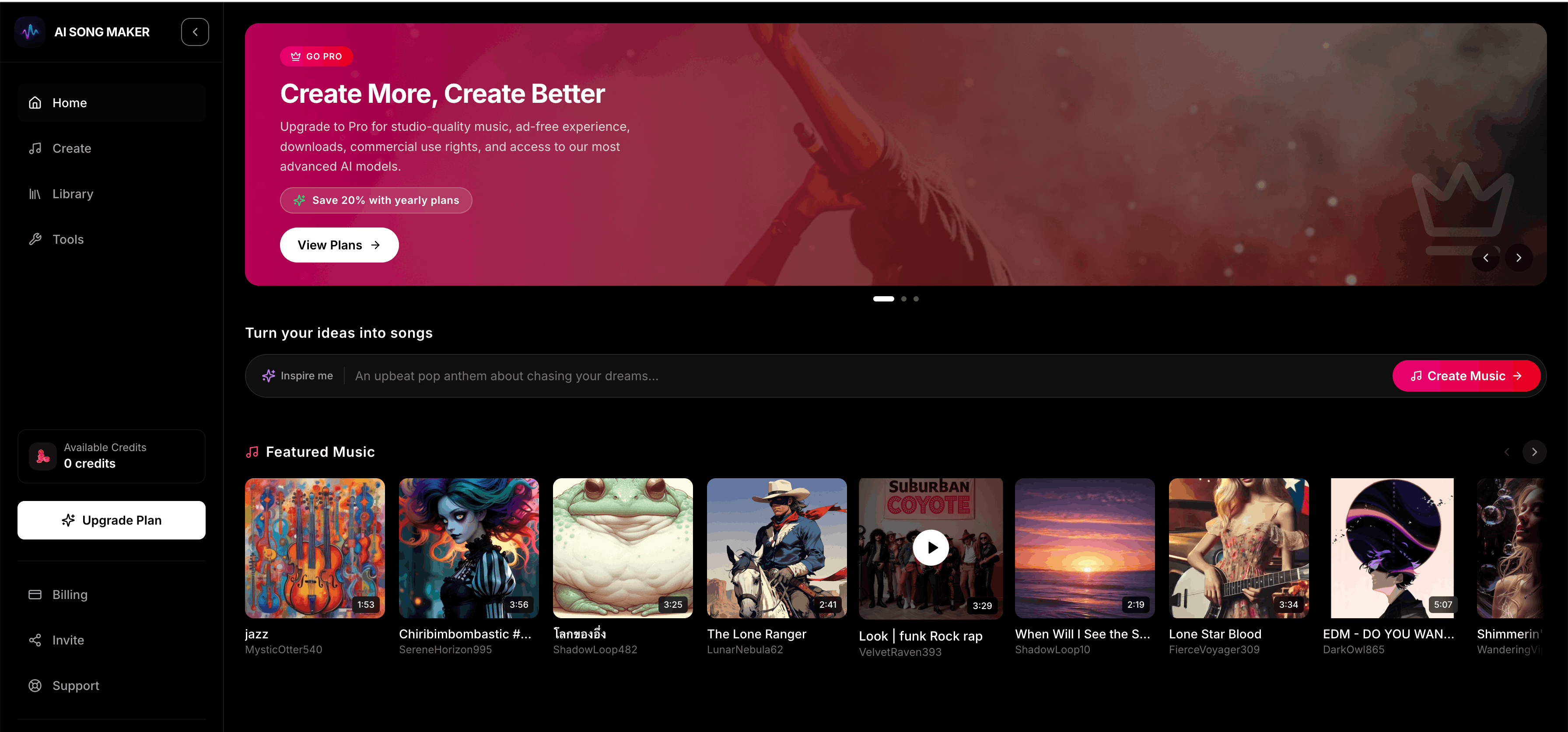1568x732 pixels.
Task: Click the Upgrade Plan button
Action: [x=112, y=520]
